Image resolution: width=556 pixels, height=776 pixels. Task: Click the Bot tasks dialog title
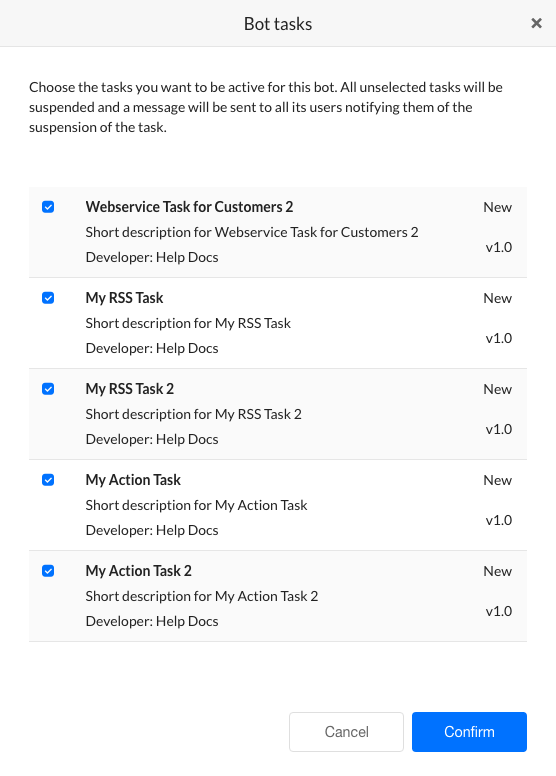[278, 24]
